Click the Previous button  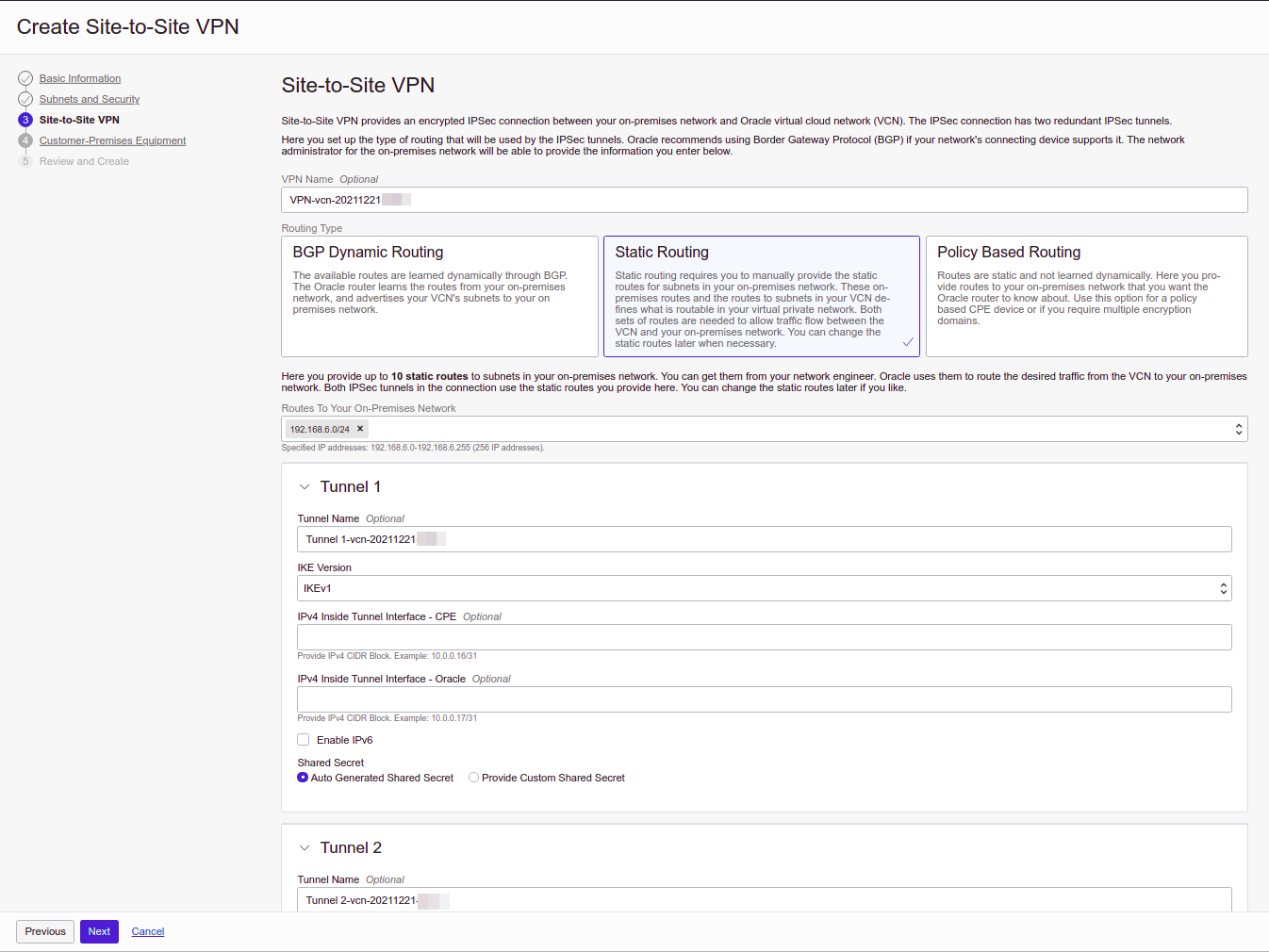pos(45,931)
